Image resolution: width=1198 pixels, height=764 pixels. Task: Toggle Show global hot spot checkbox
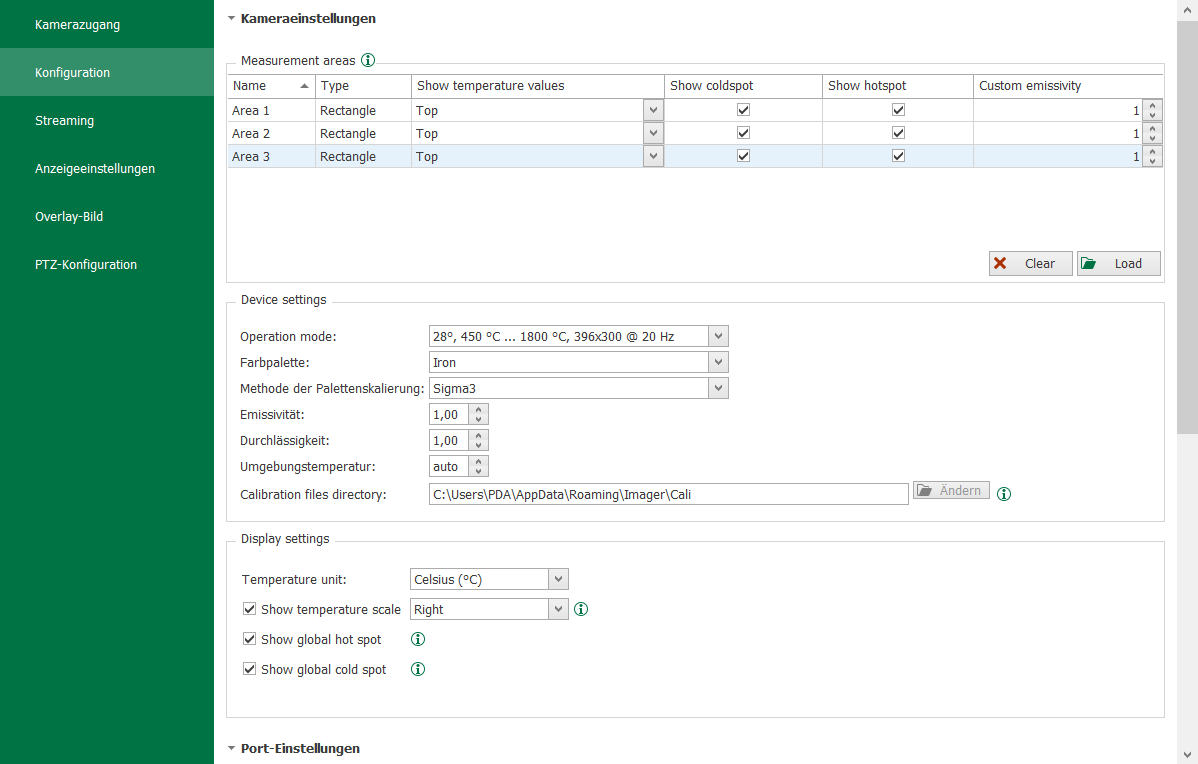(x=249, y=639)
